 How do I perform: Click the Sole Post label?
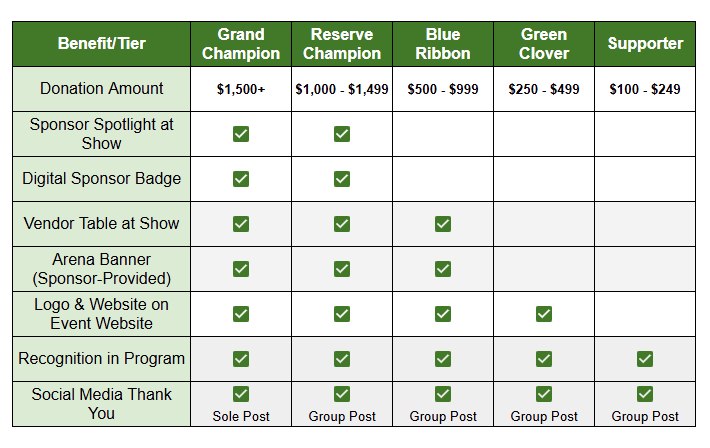pyautogui.click(x=241, y=416)
